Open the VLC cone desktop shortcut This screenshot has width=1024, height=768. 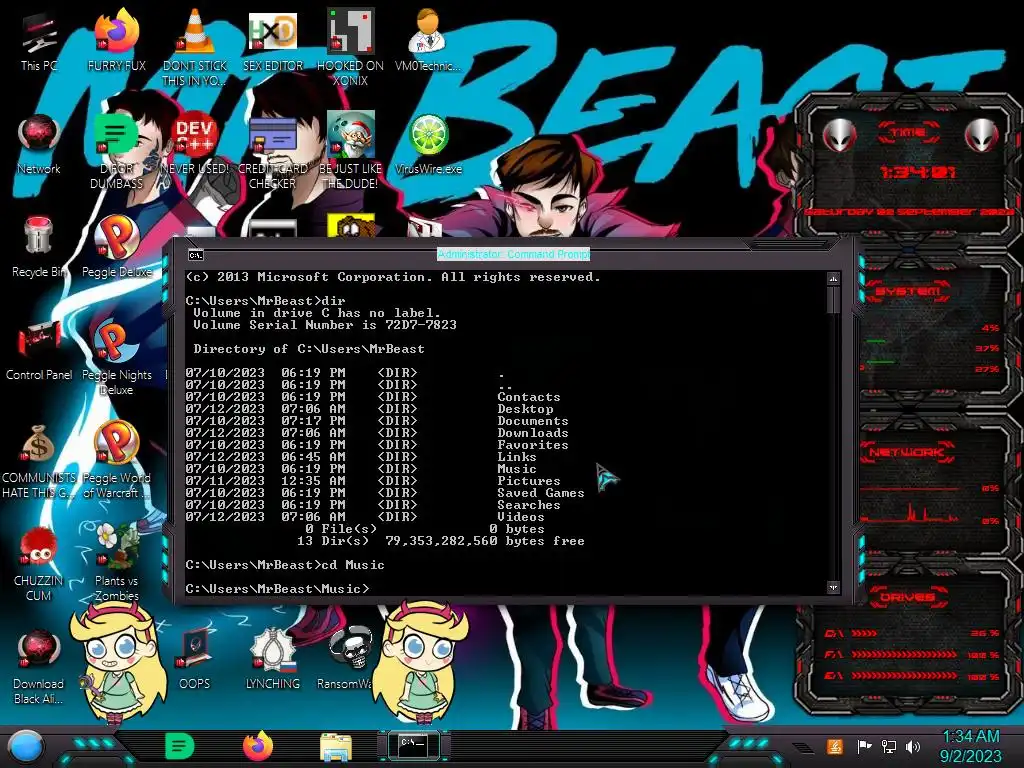(195, 46)
